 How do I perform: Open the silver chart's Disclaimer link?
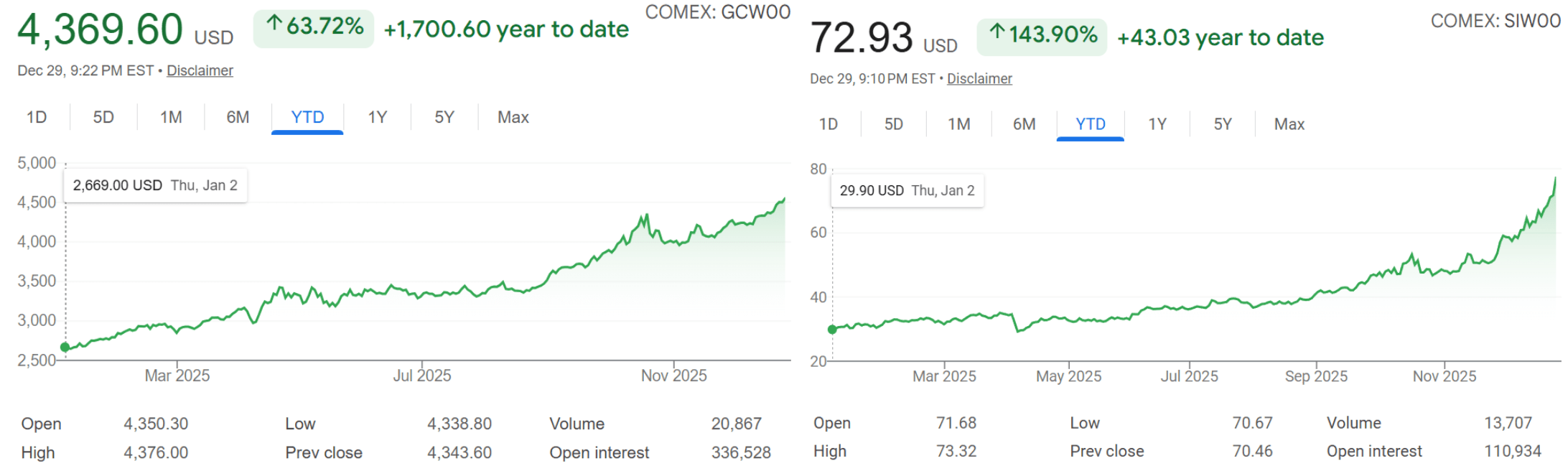[x=979, y=78]
